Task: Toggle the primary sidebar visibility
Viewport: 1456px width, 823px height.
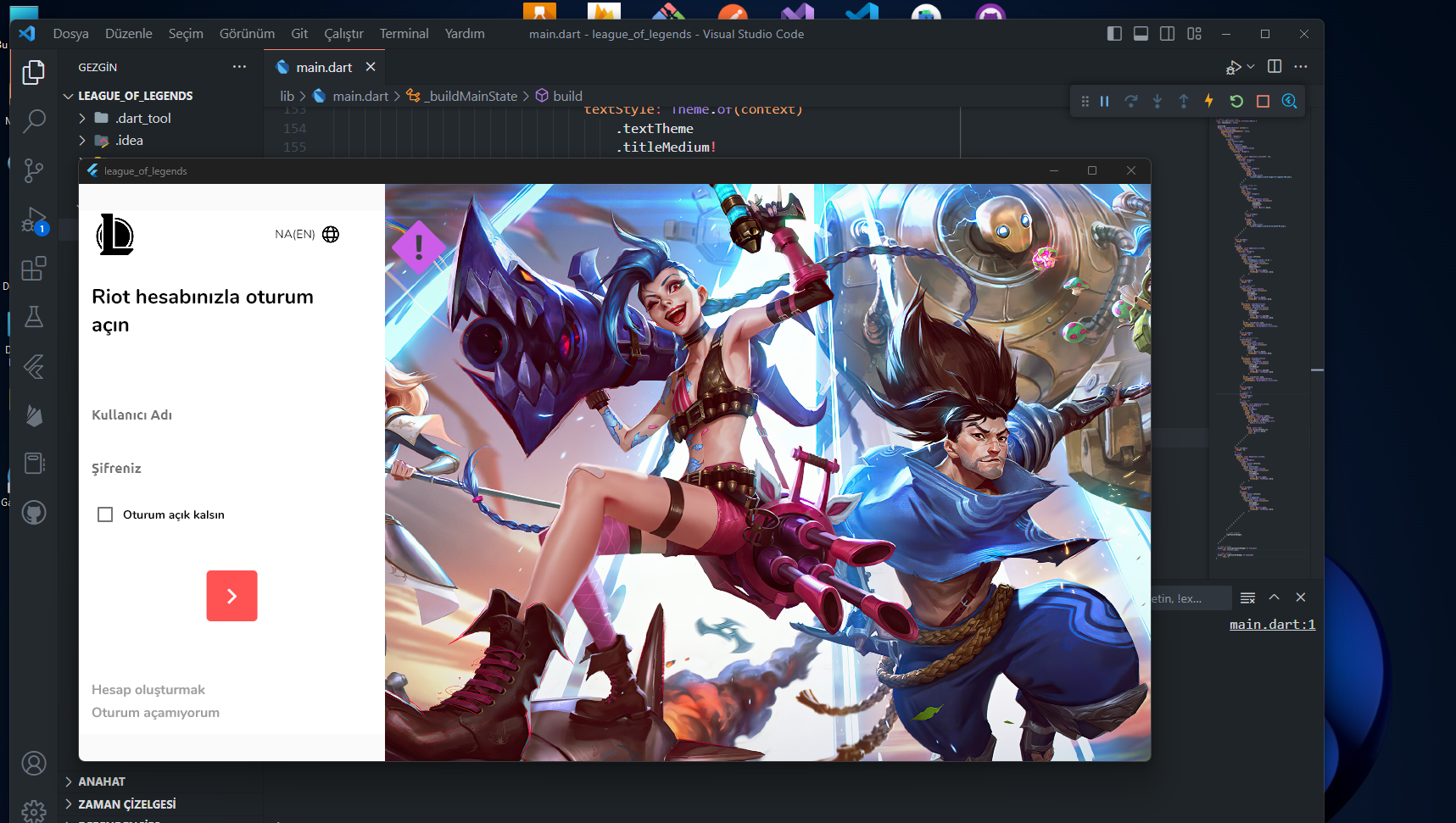Action: pyautogui.click(x=1113, y=33)
